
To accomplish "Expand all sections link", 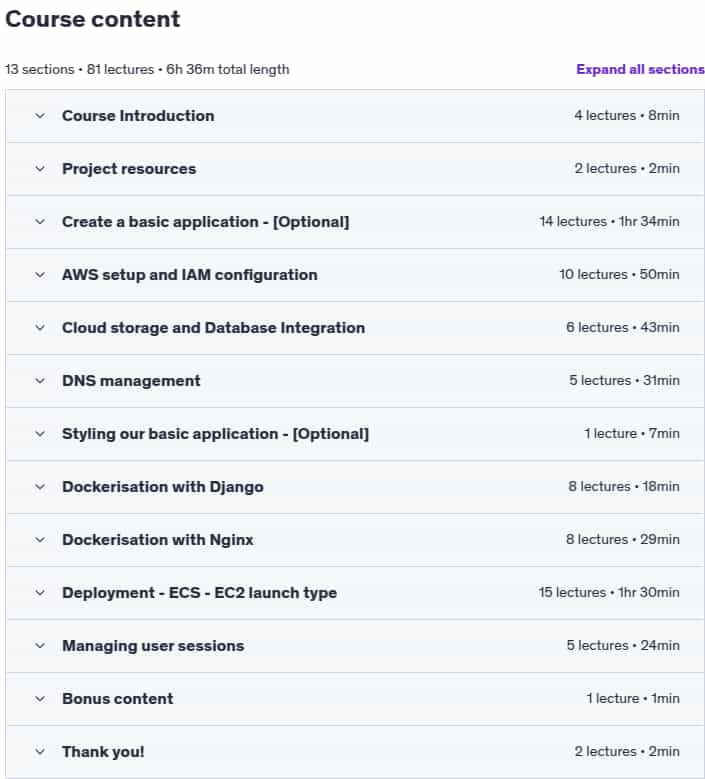I will coord(640,69).
